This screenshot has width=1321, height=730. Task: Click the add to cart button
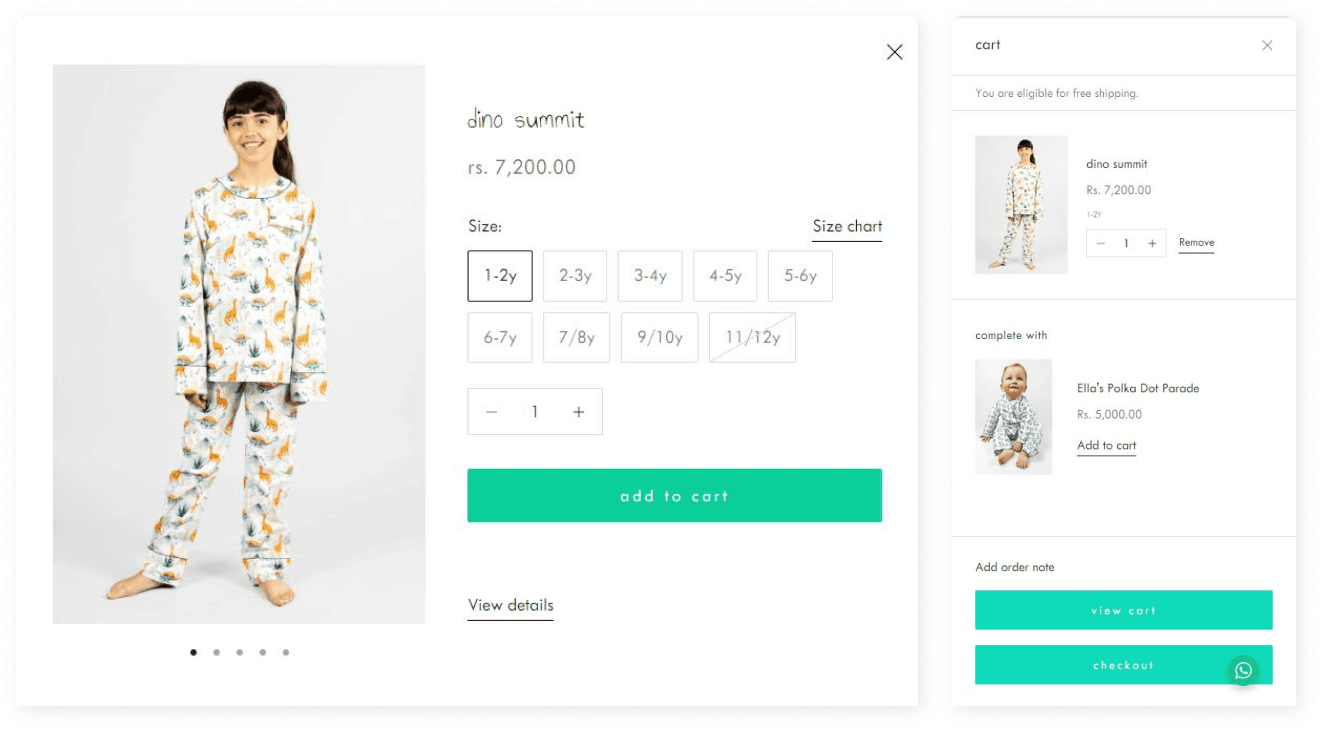click(x=674, y=496)
